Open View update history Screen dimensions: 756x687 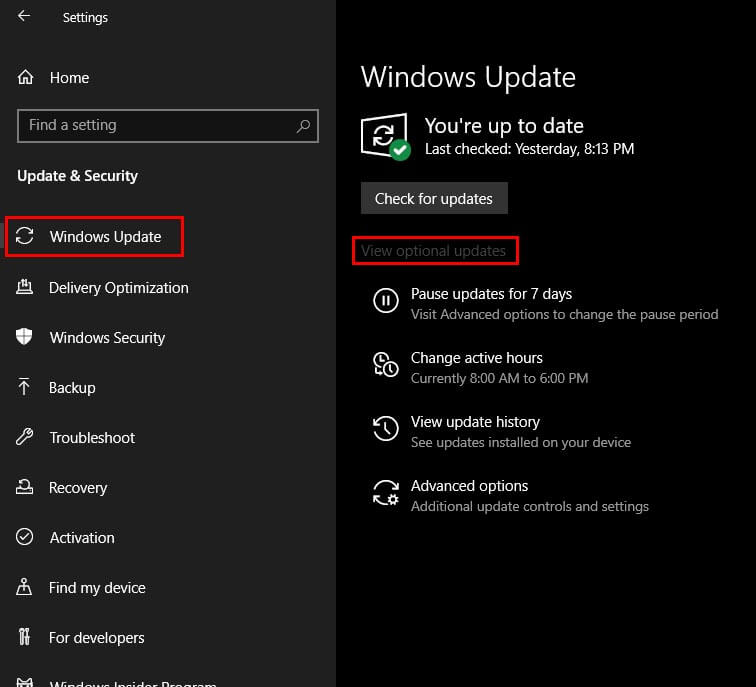pyautogui.click(x=475, y=422)
